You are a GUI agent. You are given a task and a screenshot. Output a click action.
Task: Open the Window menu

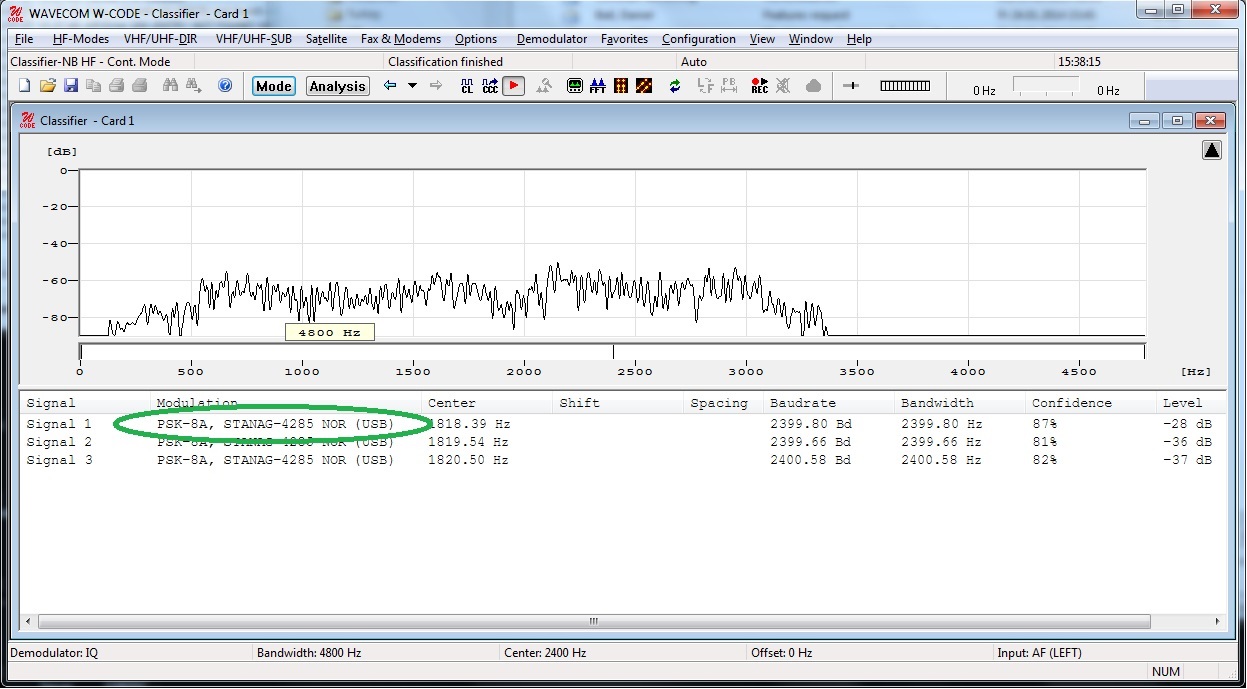coord(811,39)
